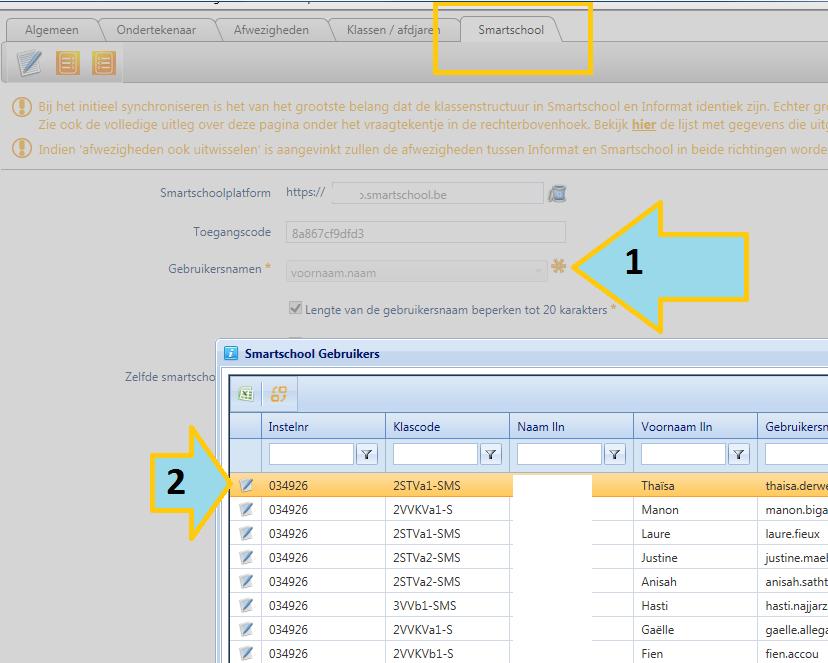Screen dimensions: 828x663
Task: Click the first orange list icon in toolbar
Action: pyautogui.click(x=68, y=63)
